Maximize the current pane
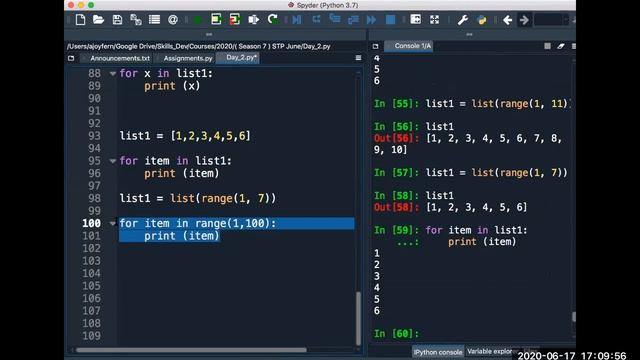The height and width of the screenshot is (360, 640). pyautogui.click(x=416, y=19)
